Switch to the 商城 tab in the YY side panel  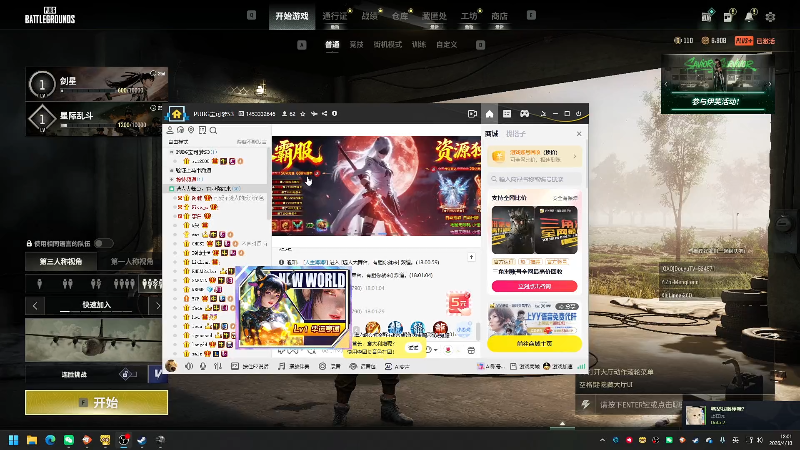pyautogui.click(x=491, y=134)
